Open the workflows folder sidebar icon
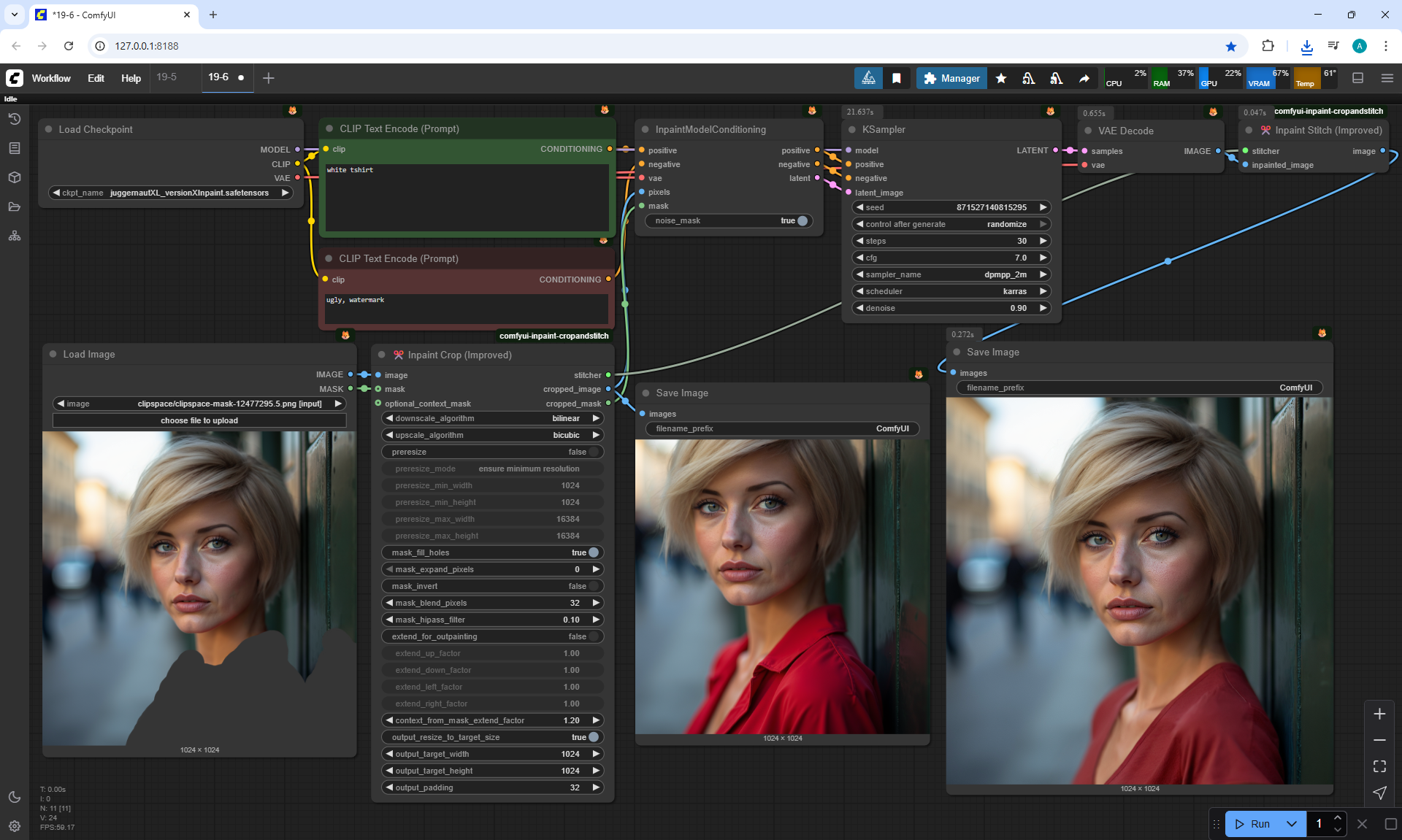The width and height of the screenshot is (1402, 840). 15,207
